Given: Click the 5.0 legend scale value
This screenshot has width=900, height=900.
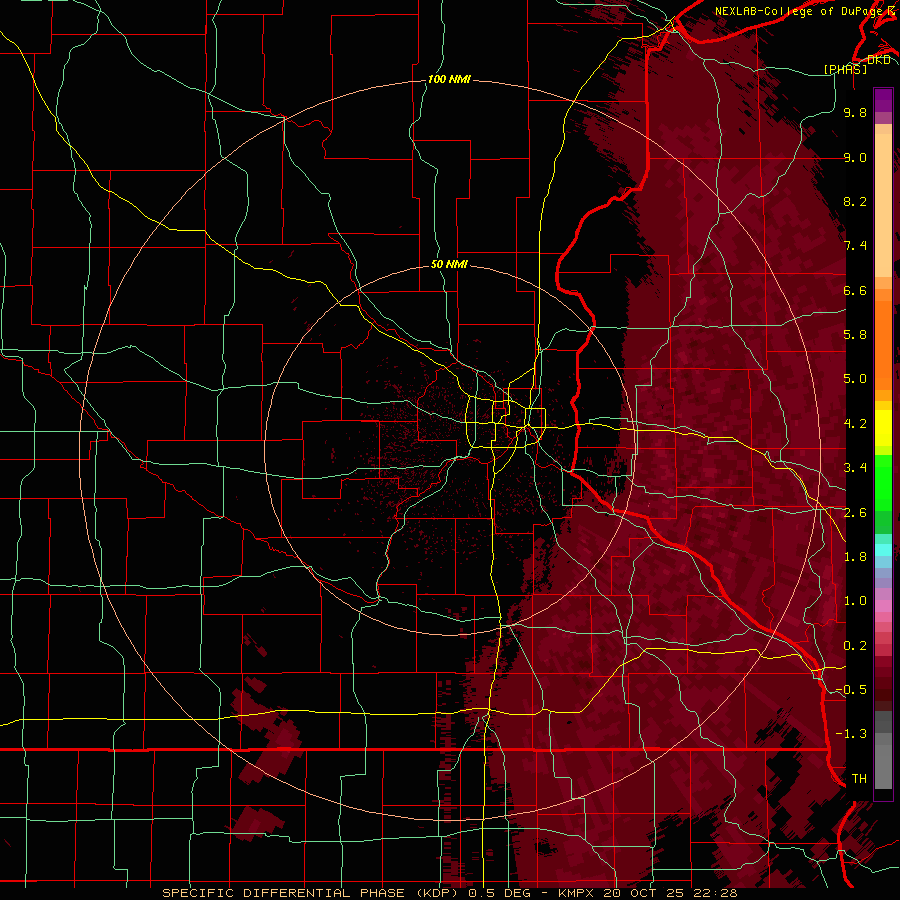Looking at the screenshot, I should point(855,379).
